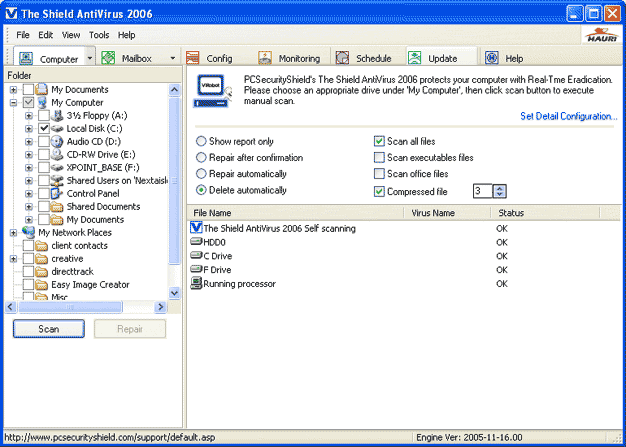Click the Schedule toolbar icon

(342, 58)
